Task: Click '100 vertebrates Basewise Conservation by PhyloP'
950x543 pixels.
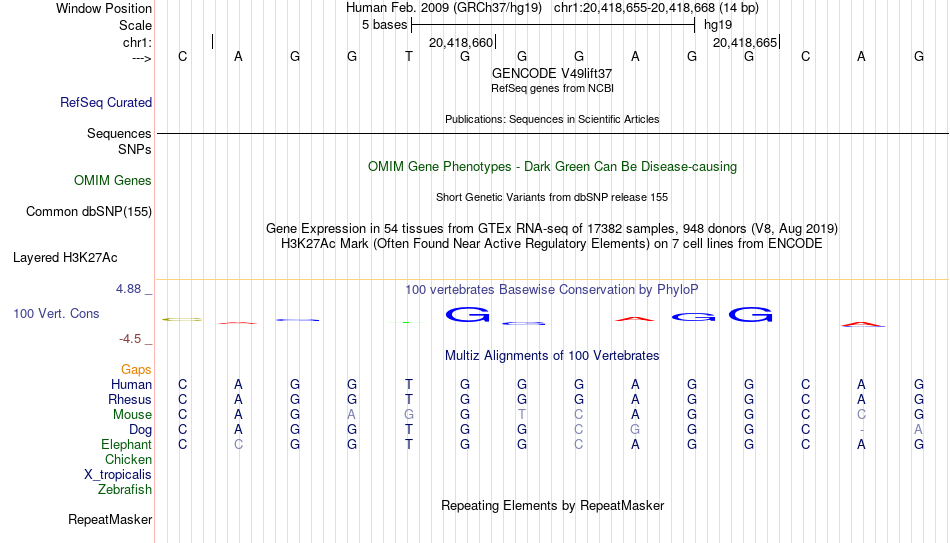Action: pyautogui.click(x=552, y=290)
